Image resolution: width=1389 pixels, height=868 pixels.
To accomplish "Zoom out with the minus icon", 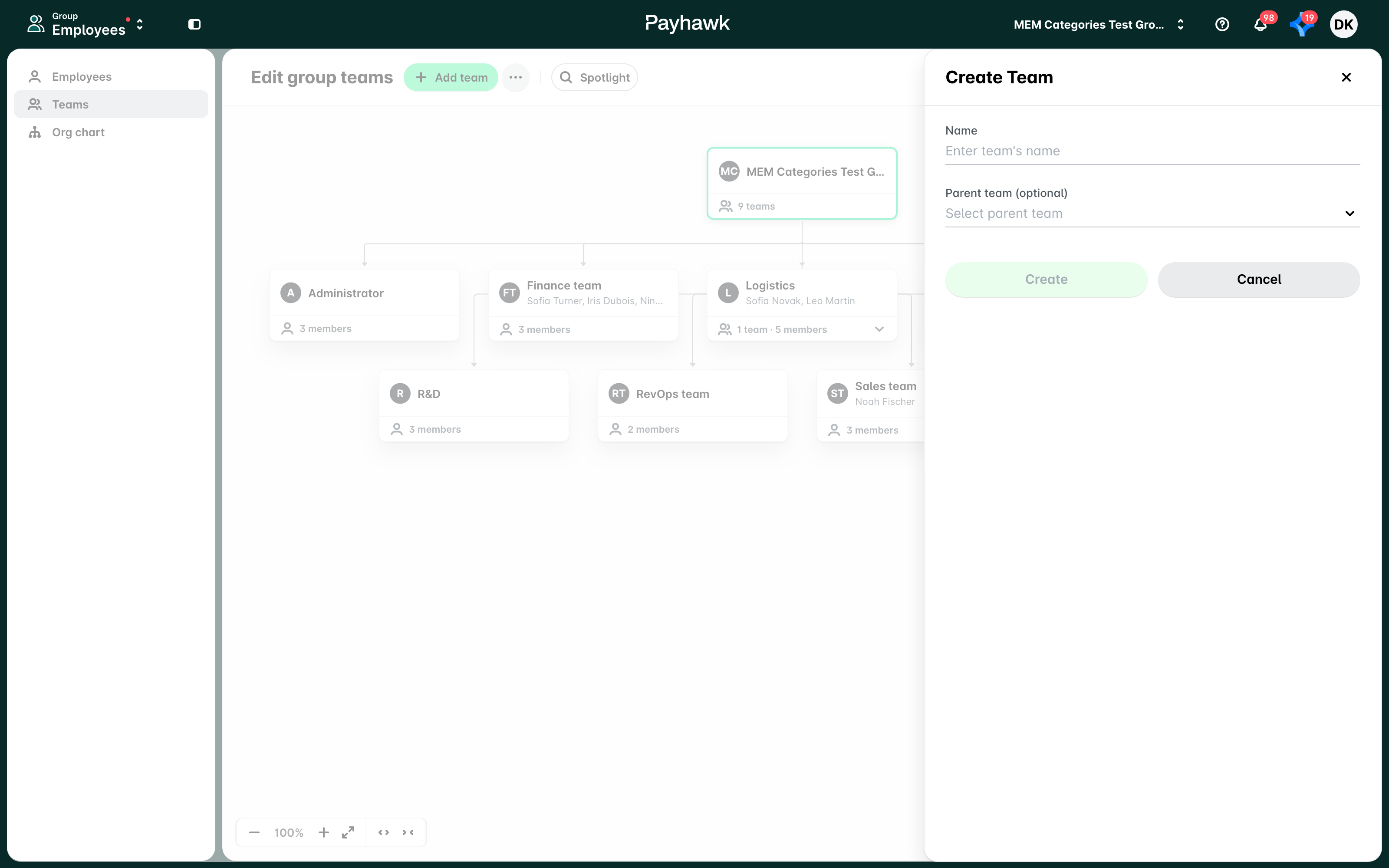I will (254, 832).
